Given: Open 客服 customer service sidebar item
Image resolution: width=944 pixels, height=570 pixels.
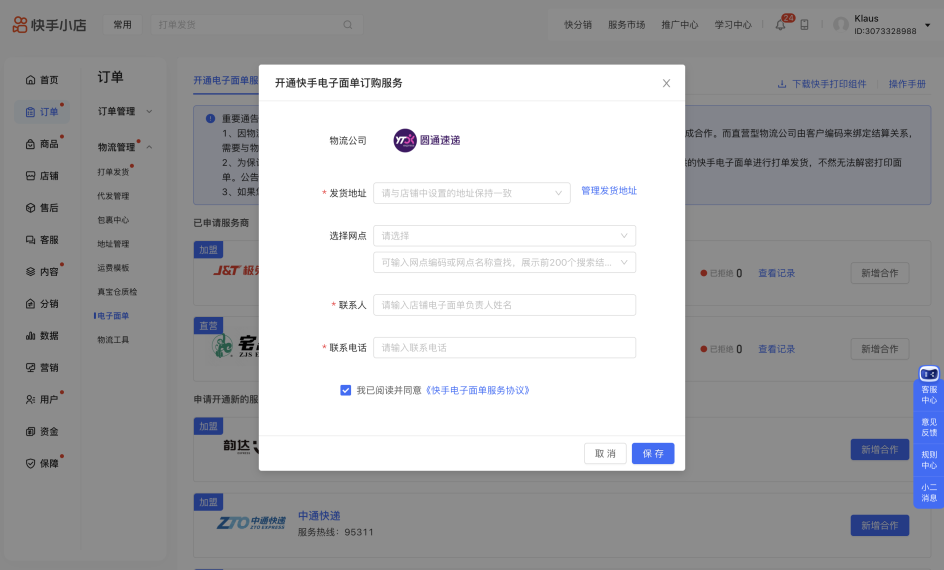Looking at the screenshot, I should [30, 240].
